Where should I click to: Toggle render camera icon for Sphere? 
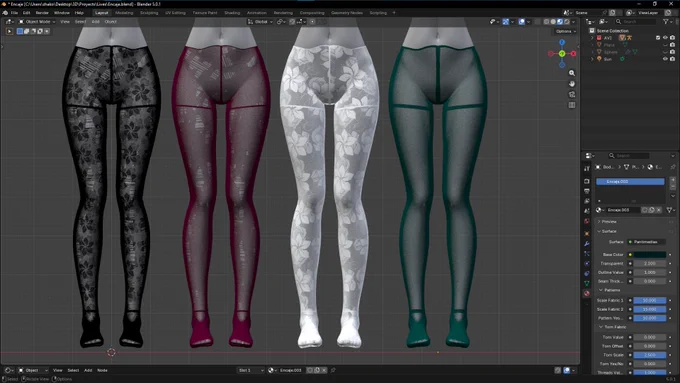point(672,52)
